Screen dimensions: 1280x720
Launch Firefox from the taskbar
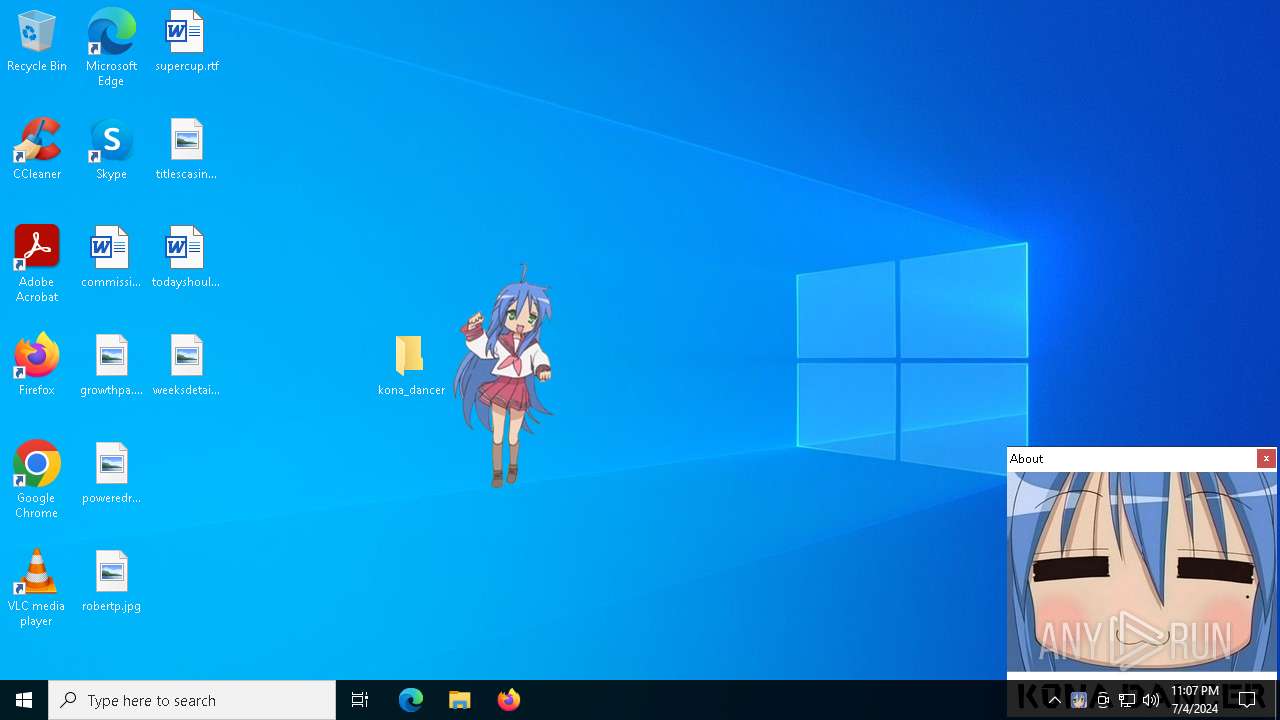pos(509,700)
